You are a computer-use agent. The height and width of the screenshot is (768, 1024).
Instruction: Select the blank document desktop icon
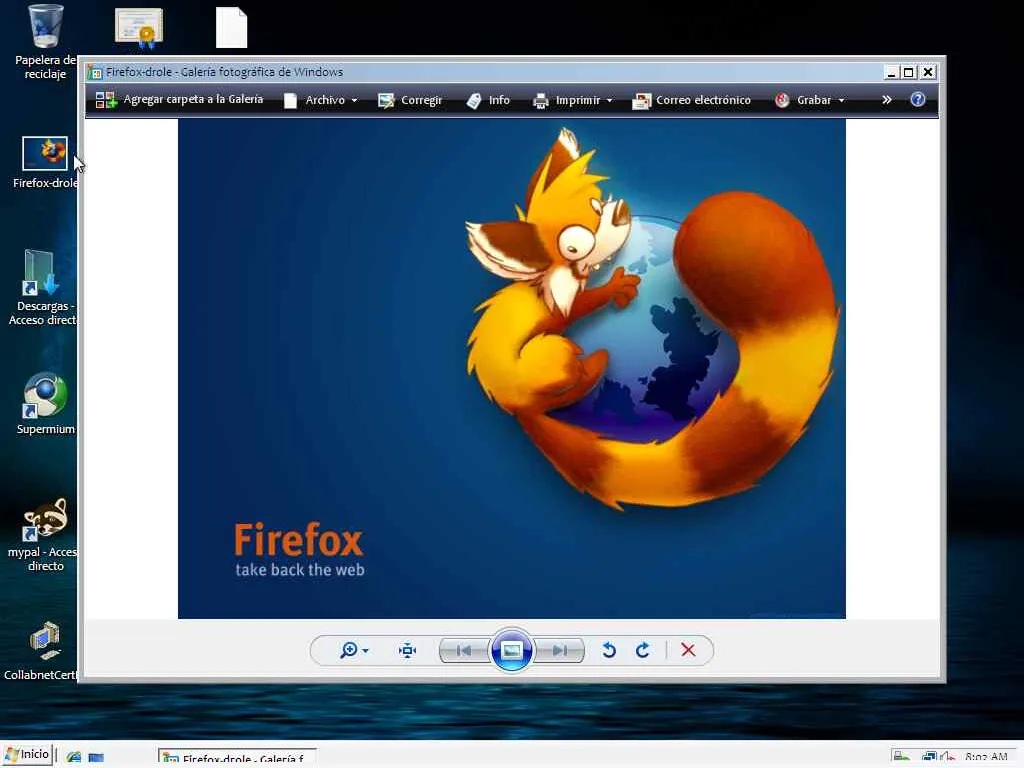click(231, 27)
